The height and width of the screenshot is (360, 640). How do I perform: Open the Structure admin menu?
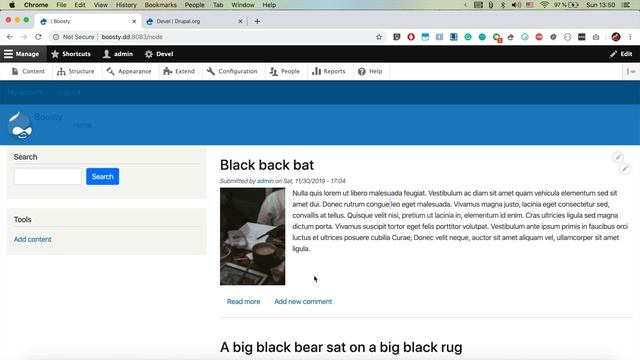click(76, 71)
